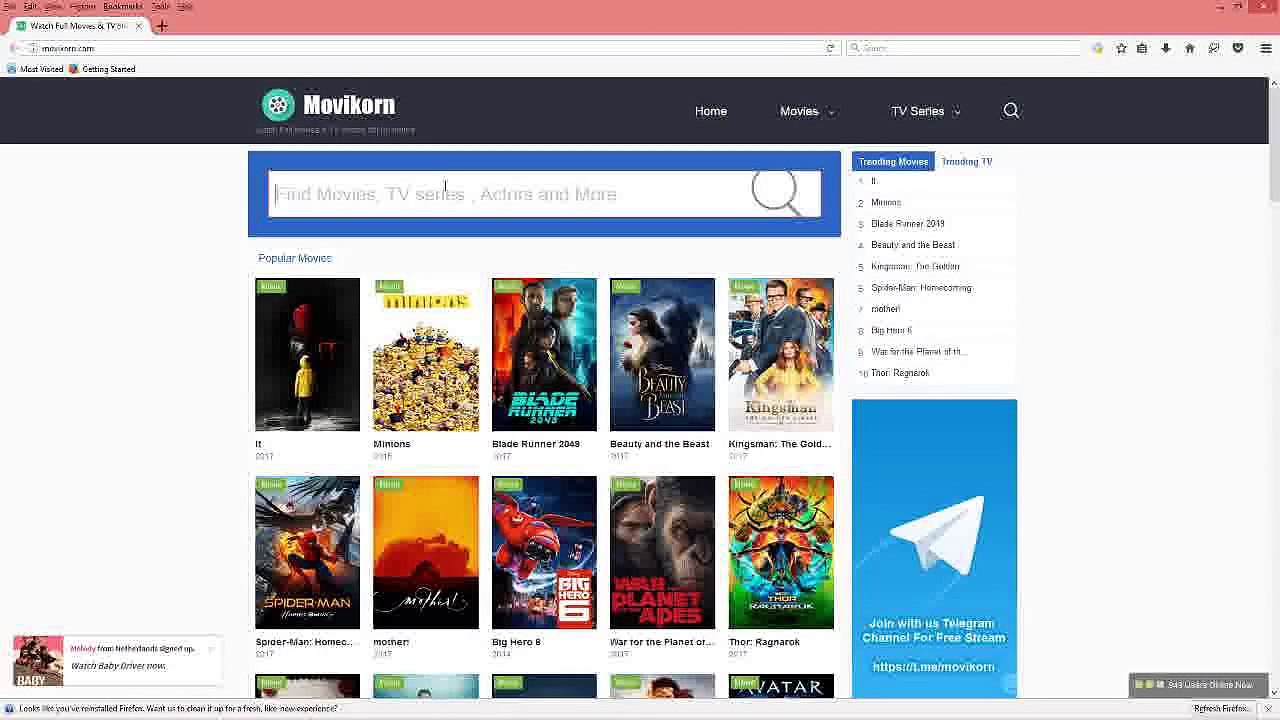Select the Trending Movies tab

893,161
